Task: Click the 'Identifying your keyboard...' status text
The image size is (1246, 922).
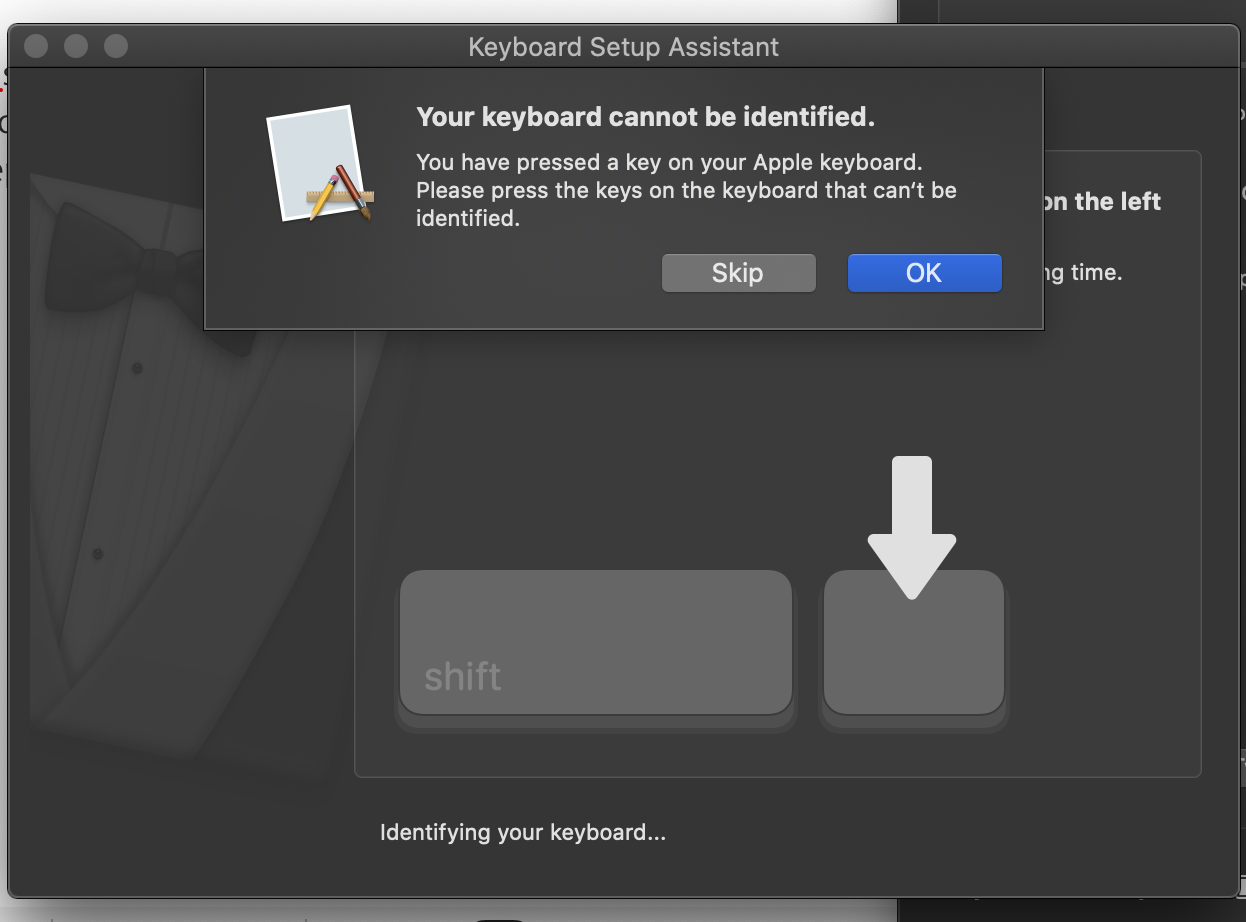Action: [523, 832]
